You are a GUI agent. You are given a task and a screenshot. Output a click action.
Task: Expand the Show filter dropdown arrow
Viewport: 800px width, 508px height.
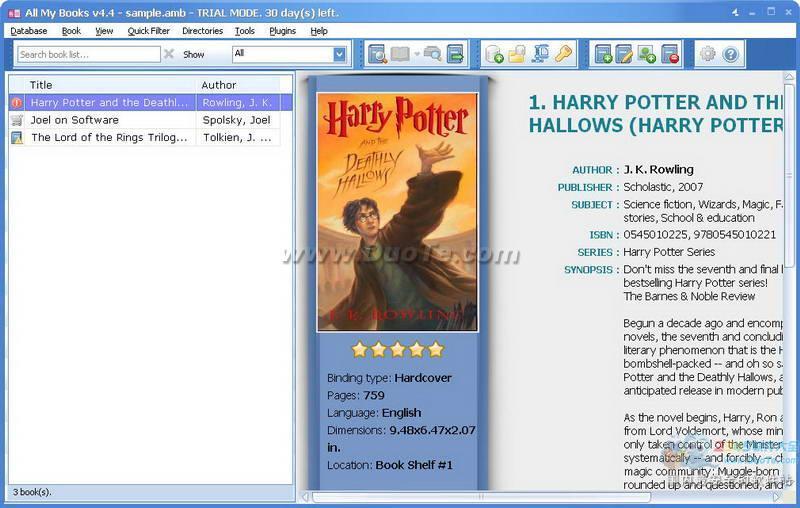[339, 54]
